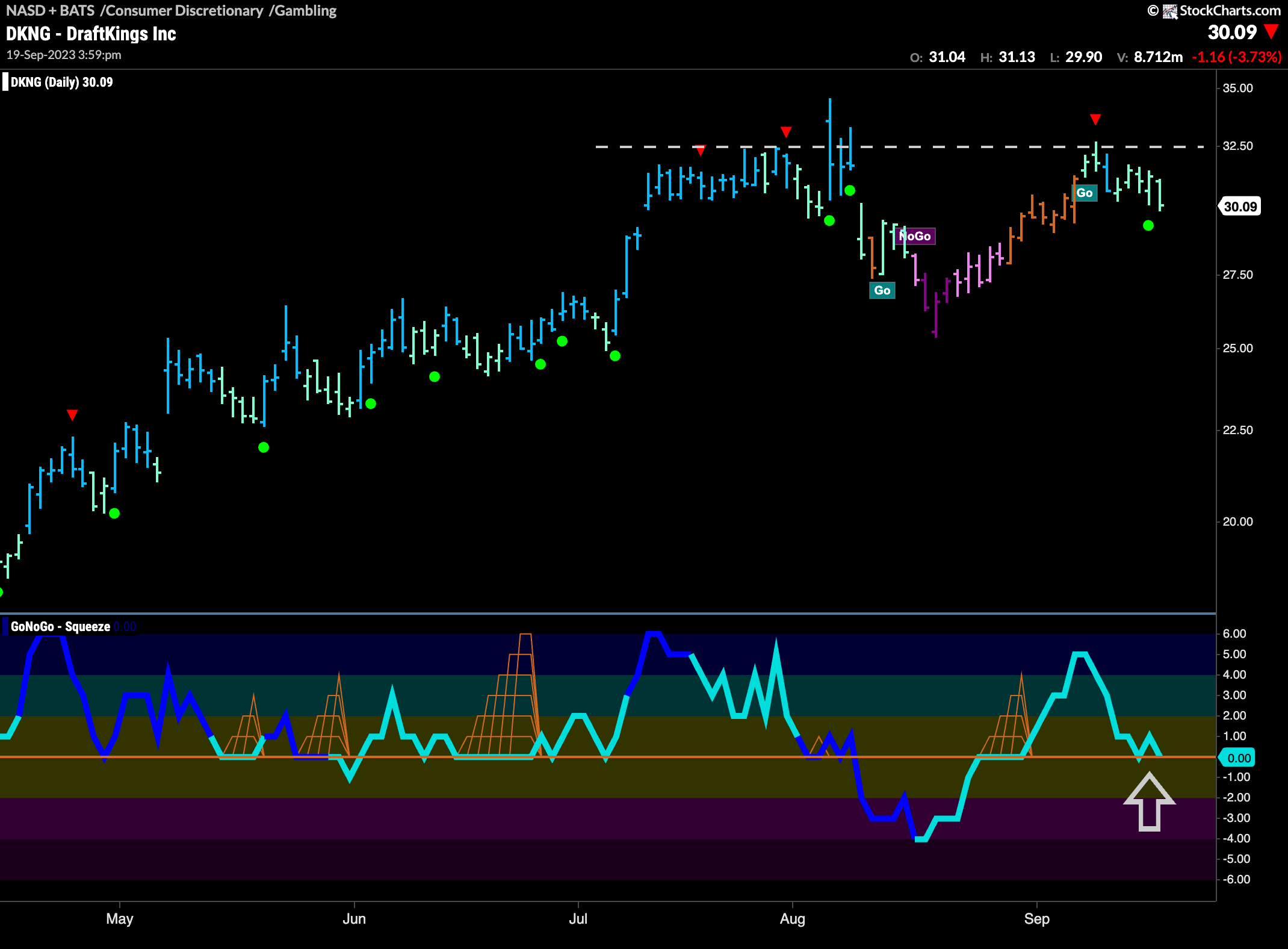This screenshot has width=1288, height=949.
Task: Click the red down-arrow beside the 30.09 header price
Action: click(x=1271, y=31)
